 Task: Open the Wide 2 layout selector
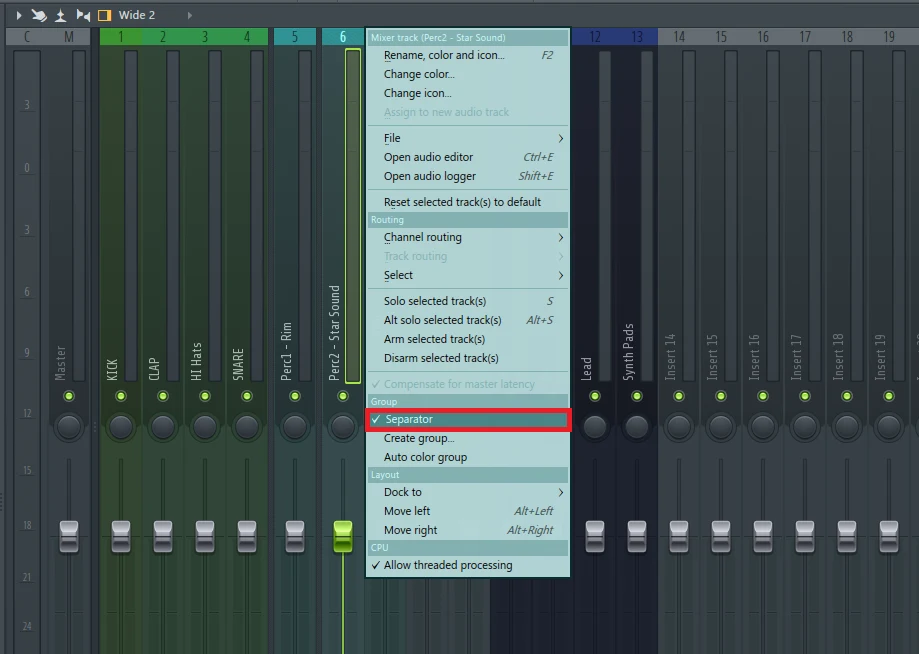[137, 15]
